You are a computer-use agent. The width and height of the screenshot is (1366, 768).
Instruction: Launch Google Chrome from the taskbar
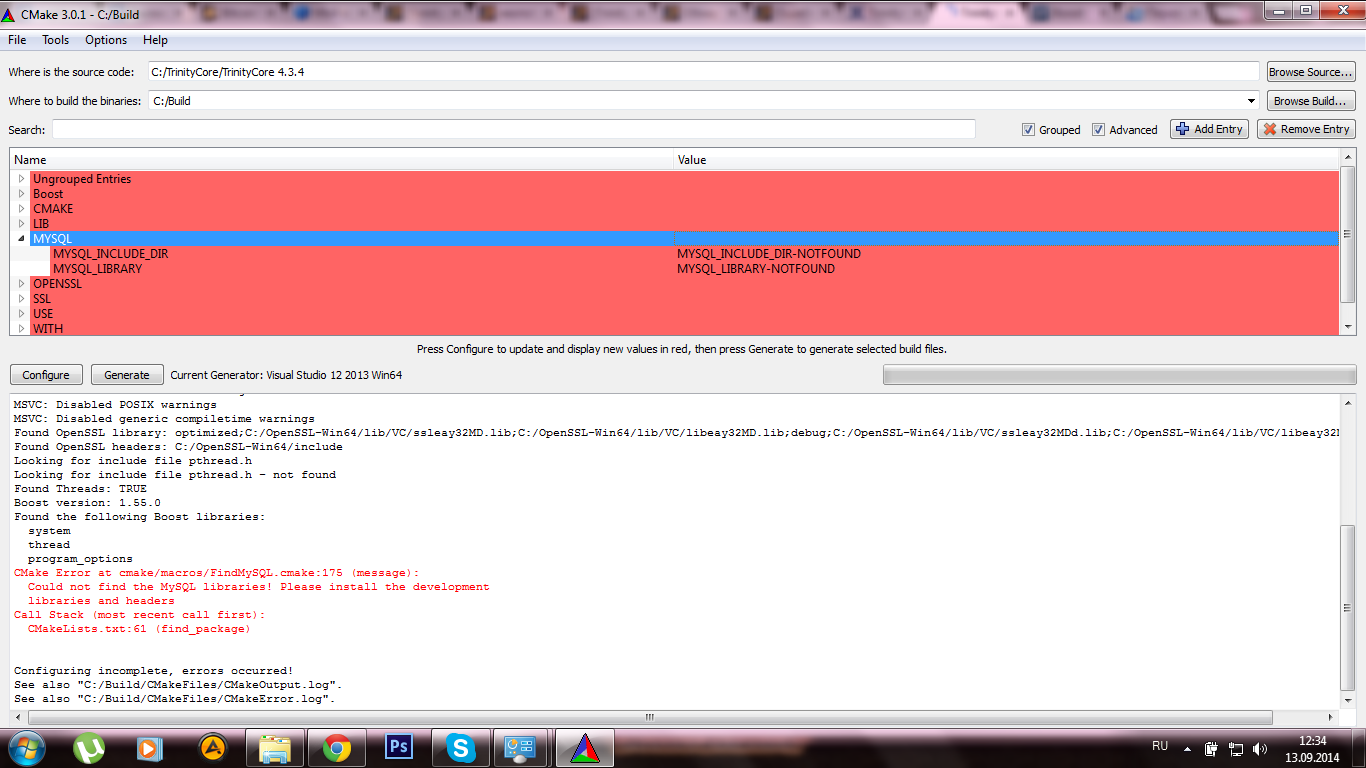pos(336,748)
